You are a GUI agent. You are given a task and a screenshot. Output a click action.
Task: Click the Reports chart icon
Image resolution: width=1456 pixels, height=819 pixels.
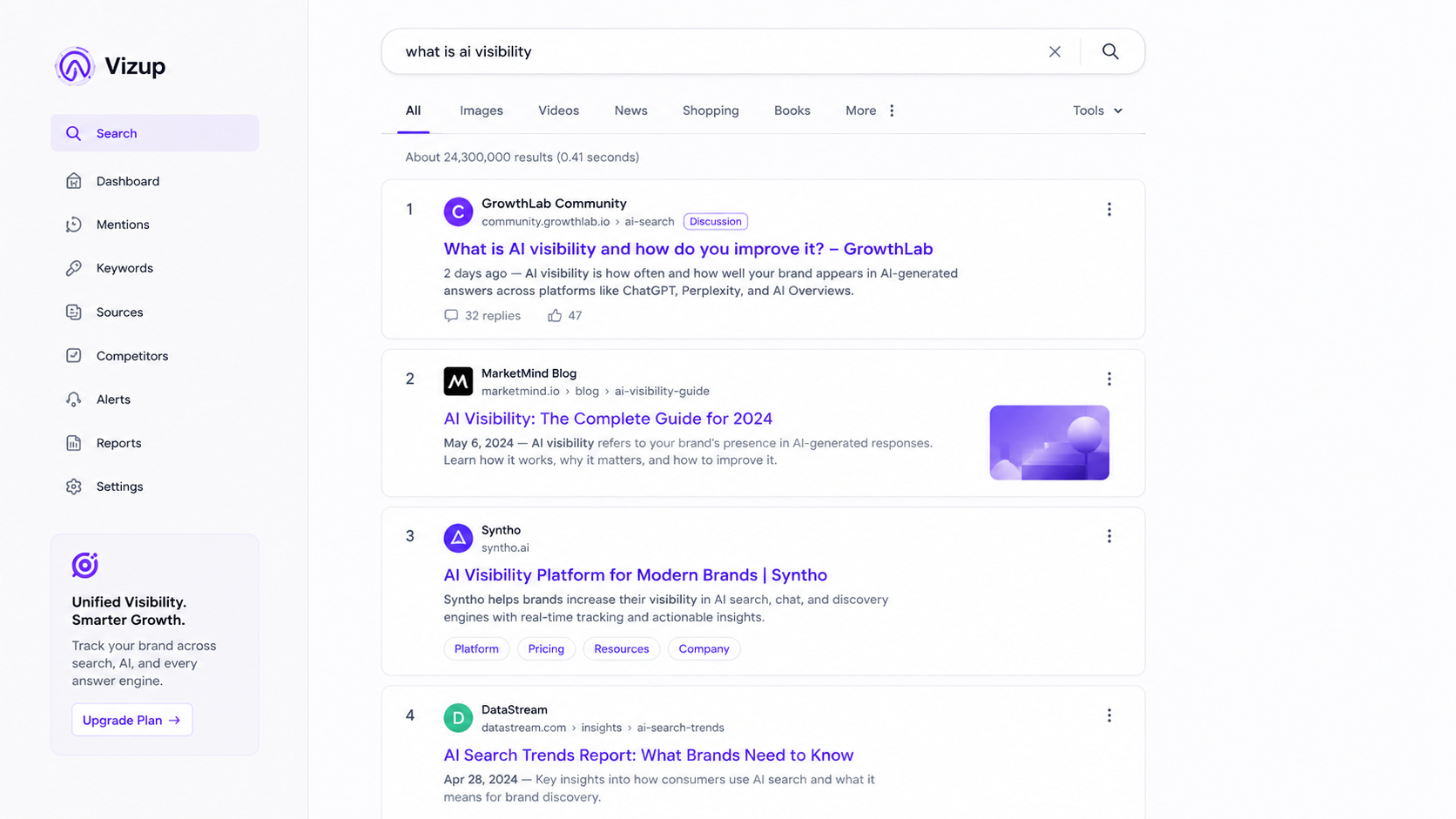[x=74, y=443]
